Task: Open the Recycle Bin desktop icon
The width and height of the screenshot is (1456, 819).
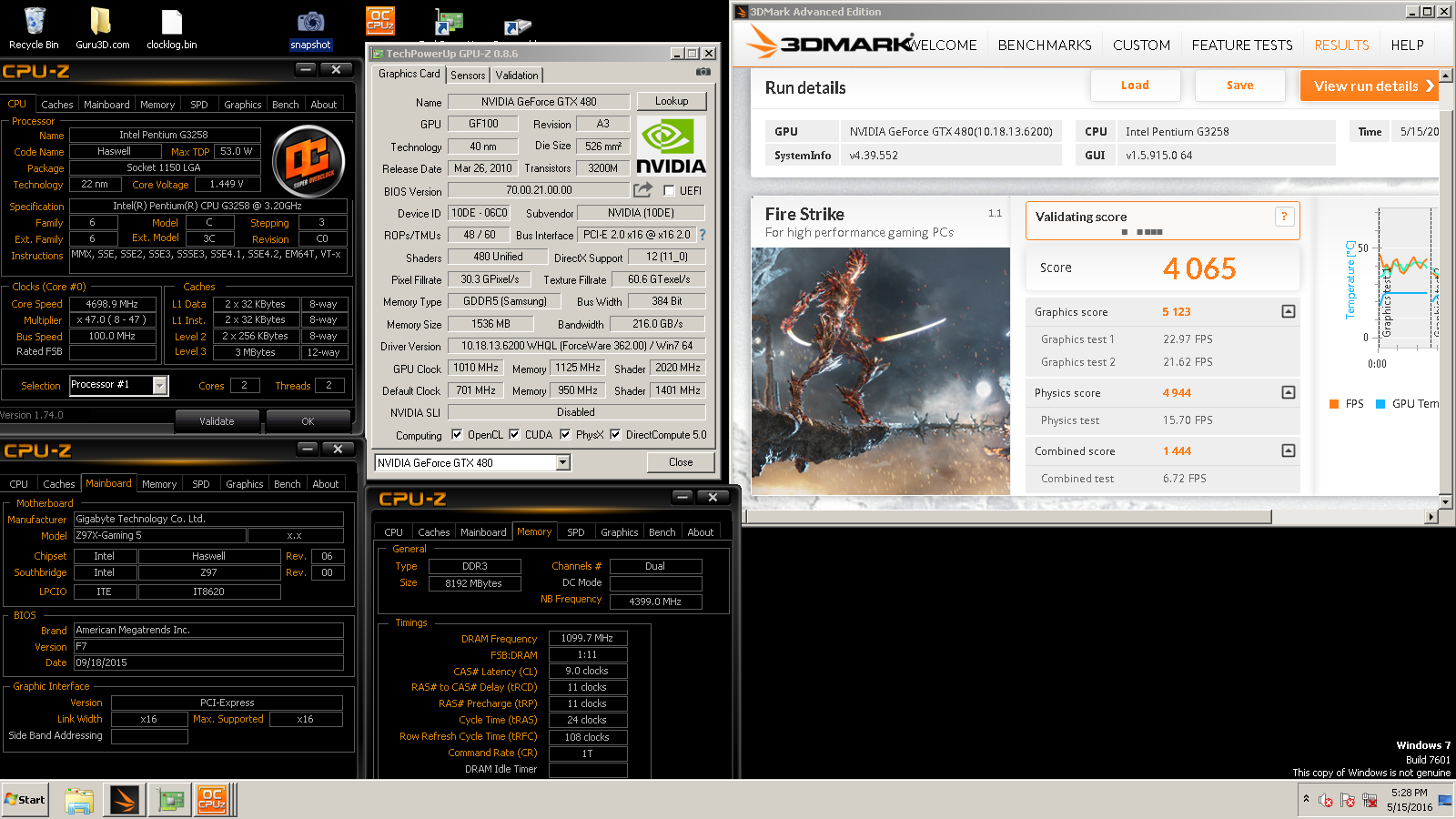Action: [34, 28]
